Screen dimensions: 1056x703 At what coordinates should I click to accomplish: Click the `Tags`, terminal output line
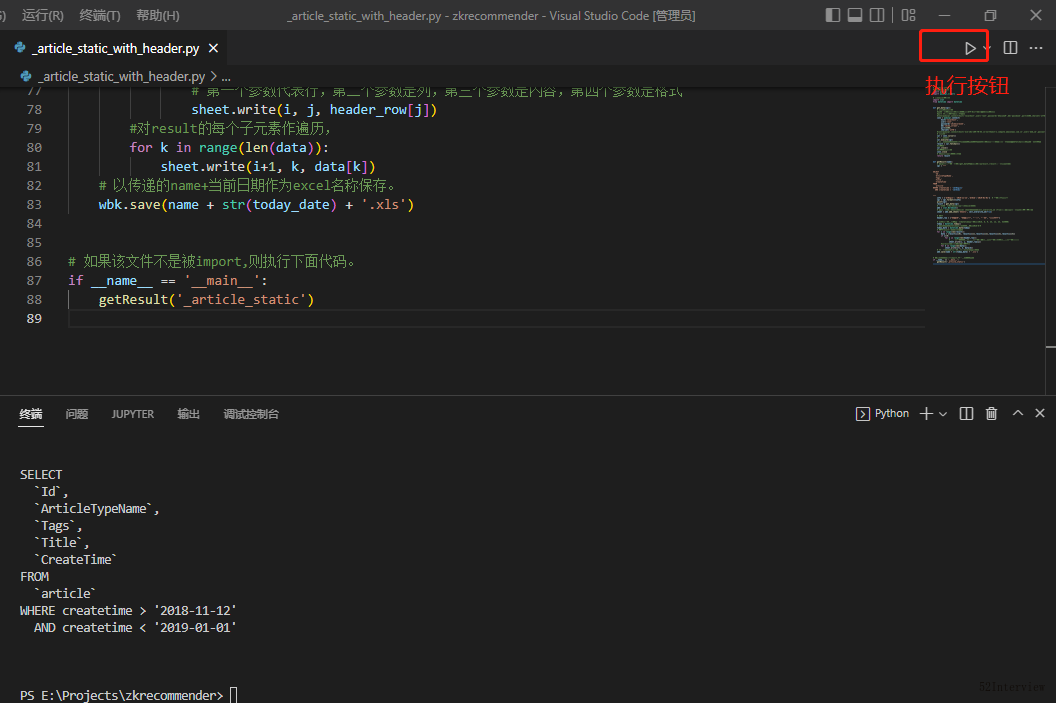pos(58,526)
